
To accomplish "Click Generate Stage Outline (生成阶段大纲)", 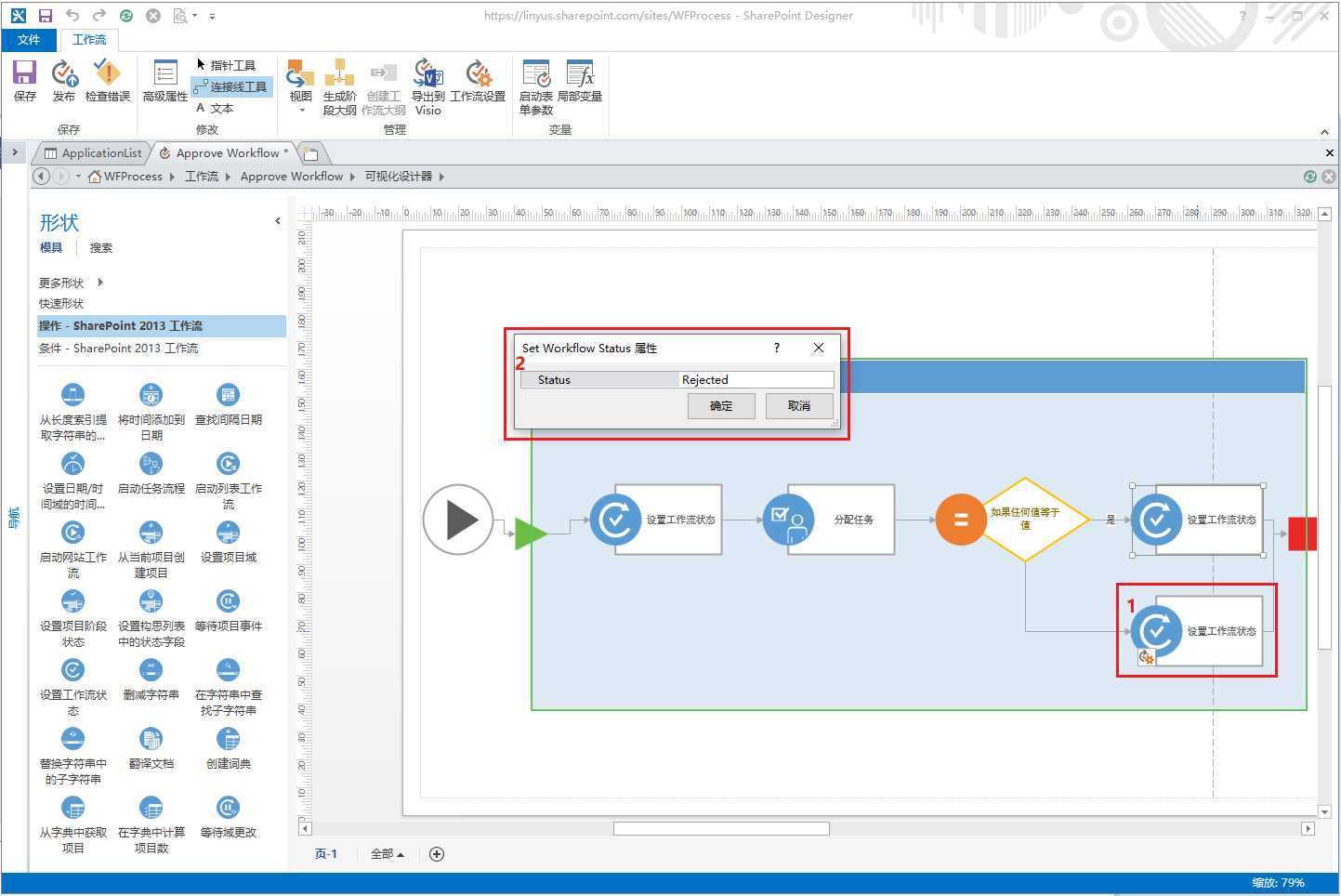I will (339, 87).
